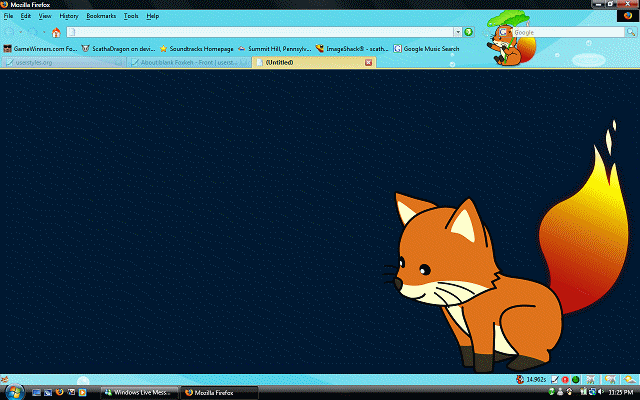Click the search magnifier button

631,32
